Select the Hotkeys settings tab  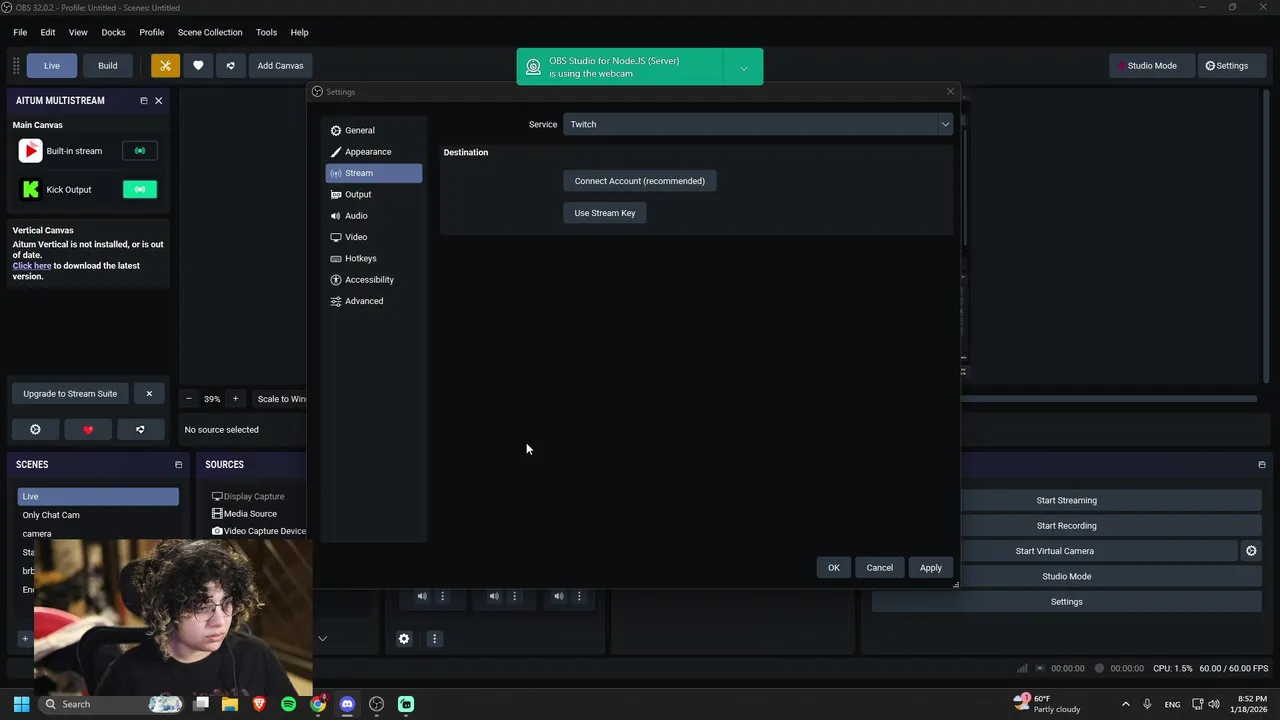point(374,258)
